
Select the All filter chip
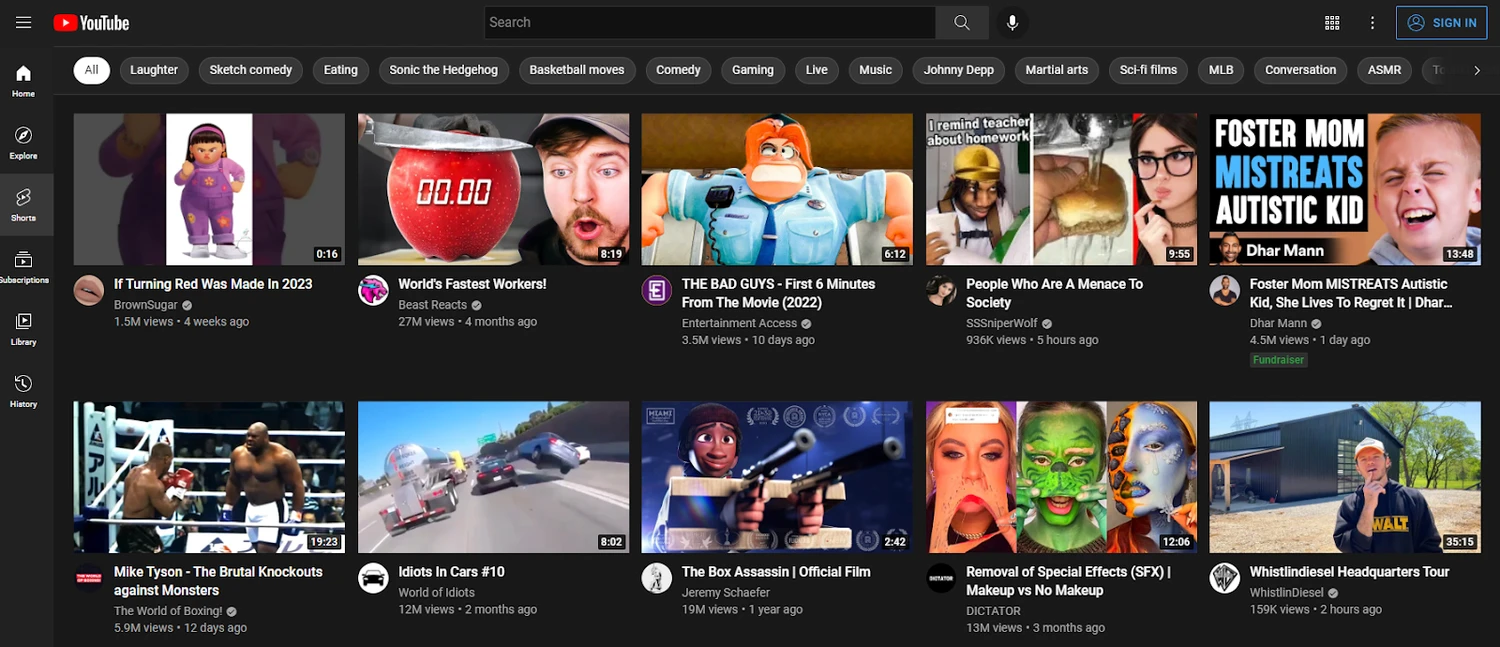click(92, 70)
